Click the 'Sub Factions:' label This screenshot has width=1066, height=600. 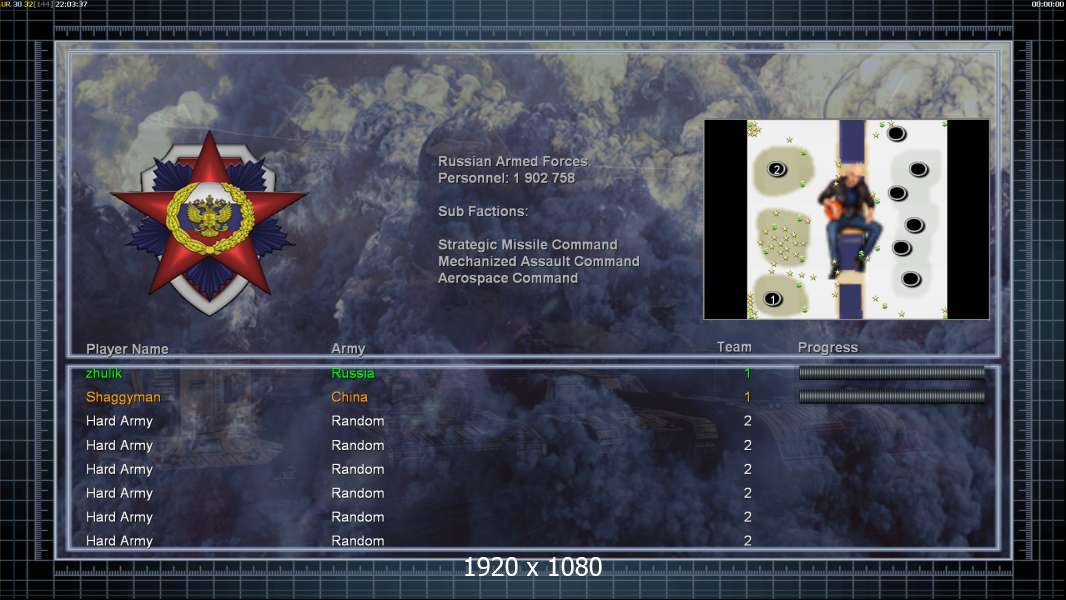[x=483, y=211]
